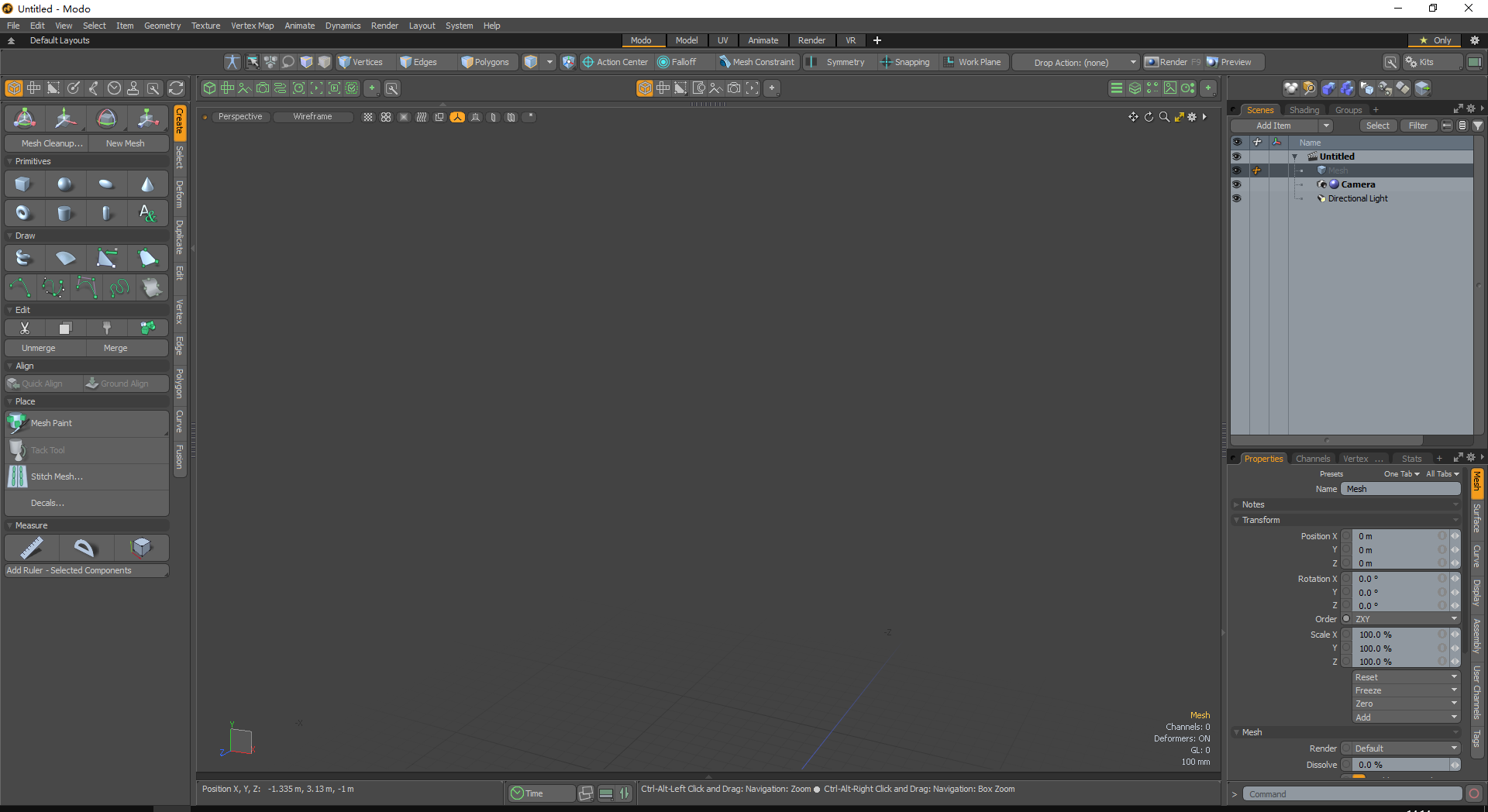Select the Cube primitive tool

point(23,184)
